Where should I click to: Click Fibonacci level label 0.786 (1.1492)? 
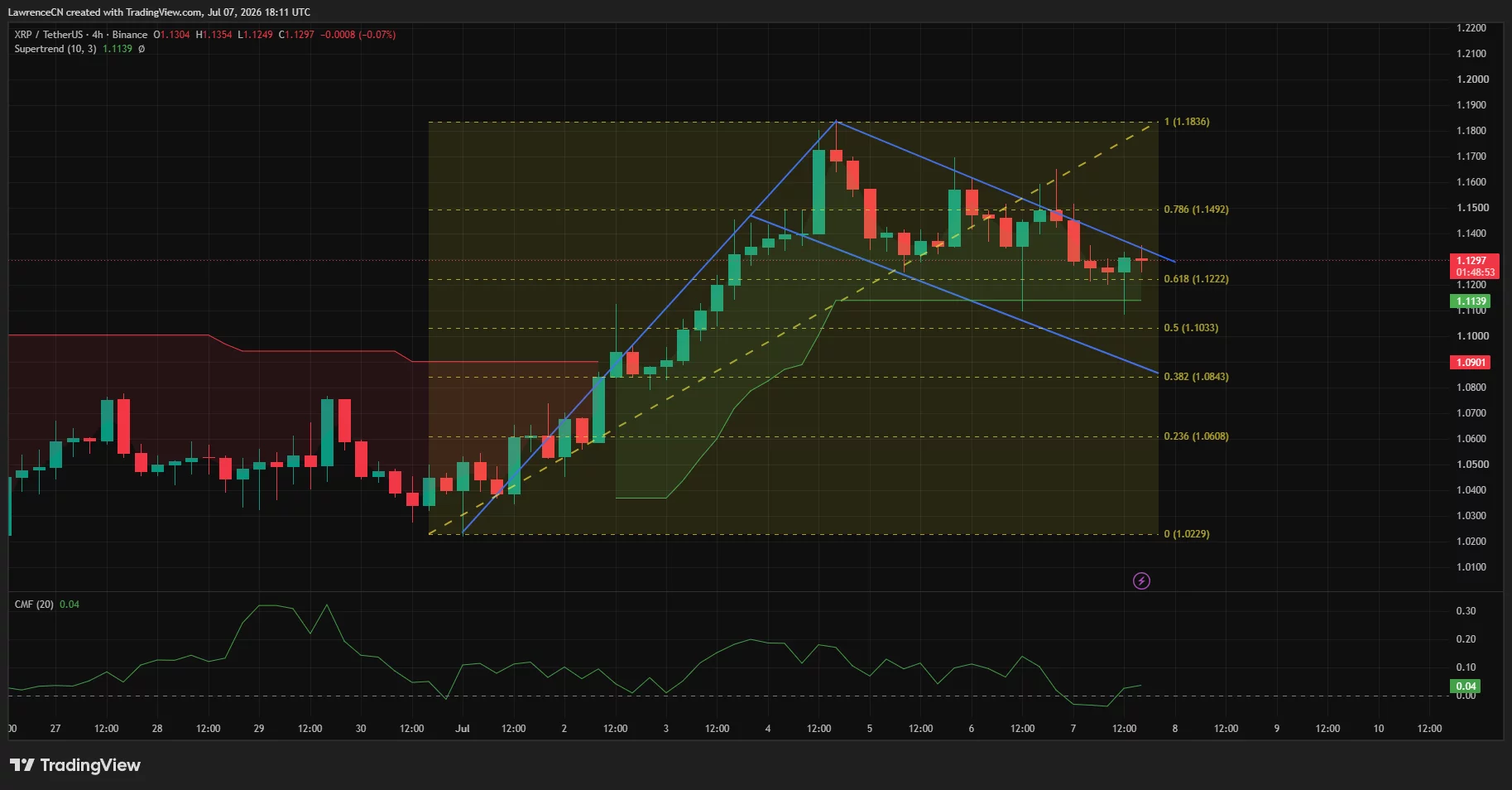click(1196, 210)
